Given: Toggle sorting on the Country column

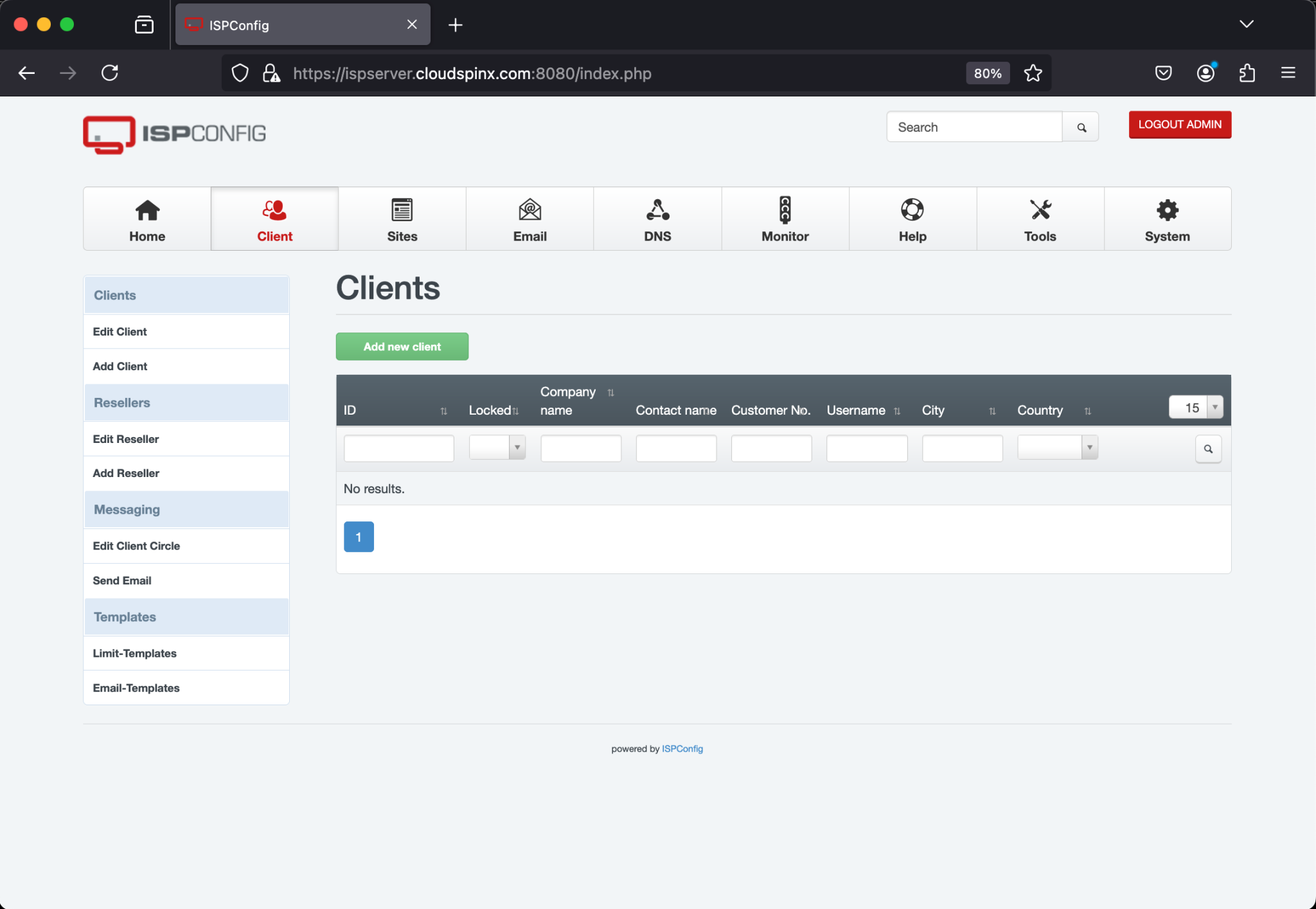Looking at the screenshot, I should (x=1089, y=410).
